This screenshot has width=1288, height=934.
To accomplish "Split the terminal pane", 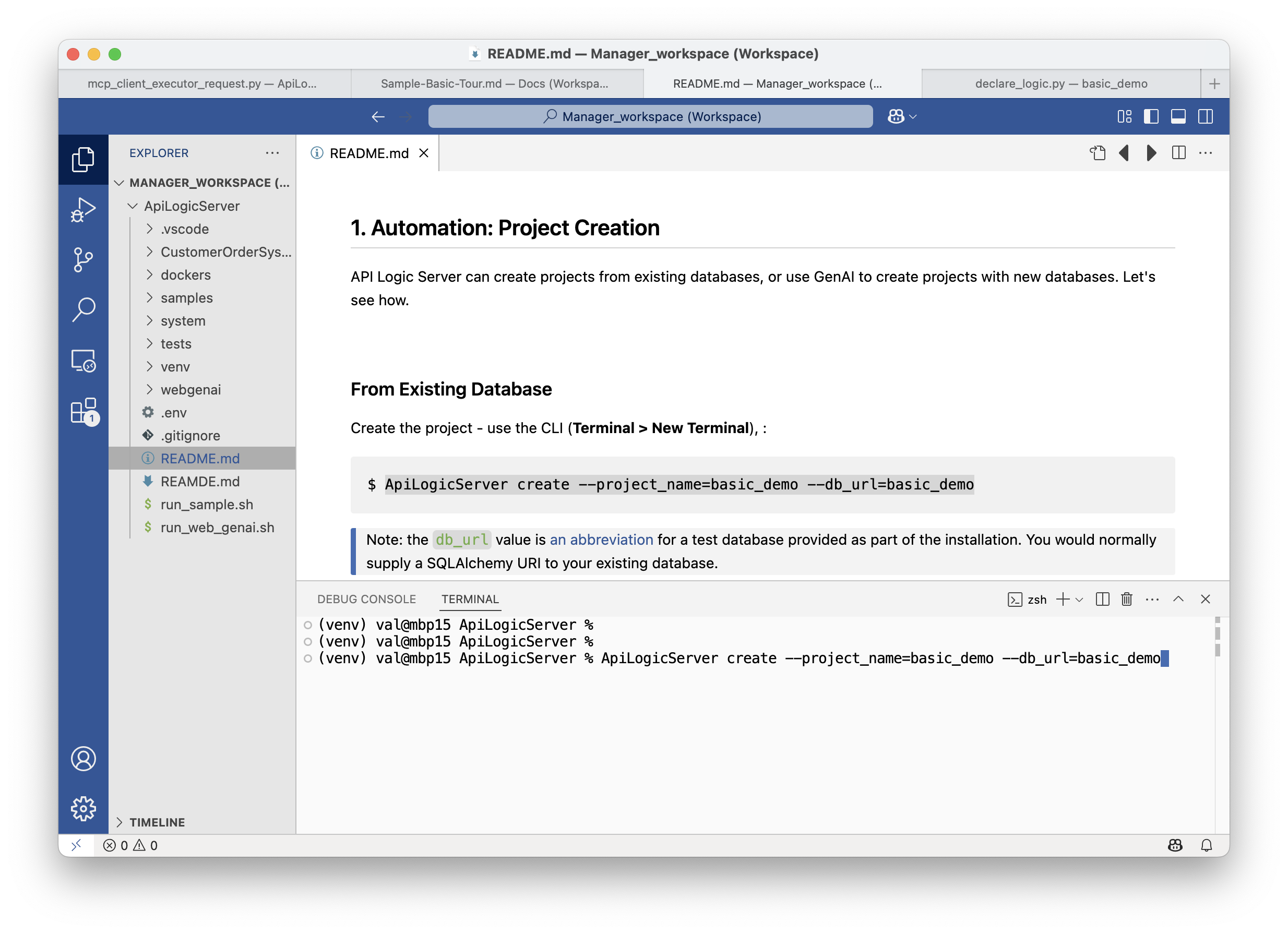I will pos(1102,599).
